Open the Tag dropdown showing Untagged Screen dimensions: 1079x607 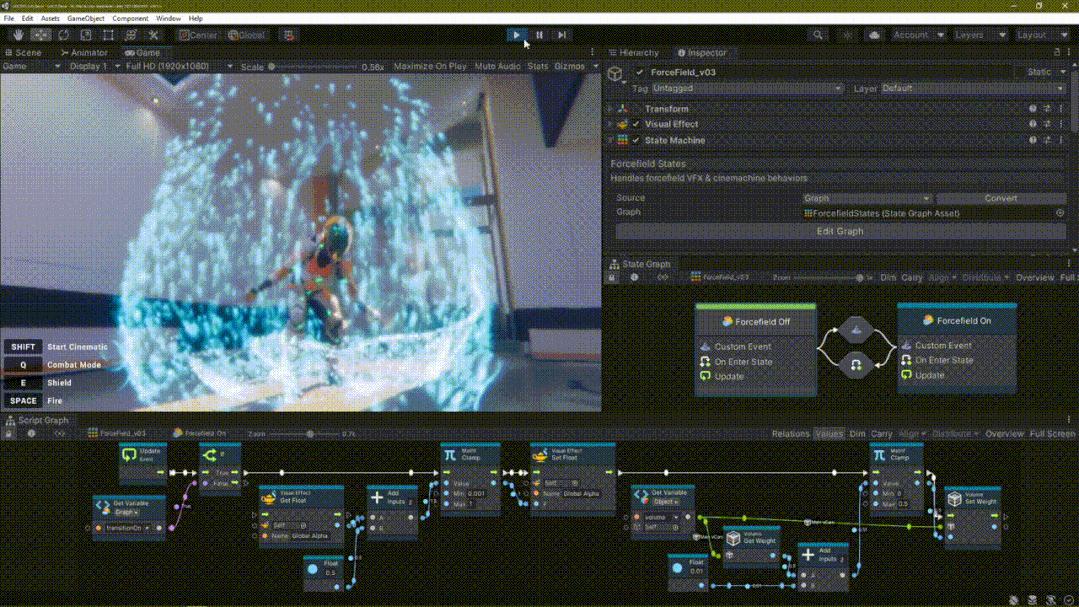tap(747, 88)
